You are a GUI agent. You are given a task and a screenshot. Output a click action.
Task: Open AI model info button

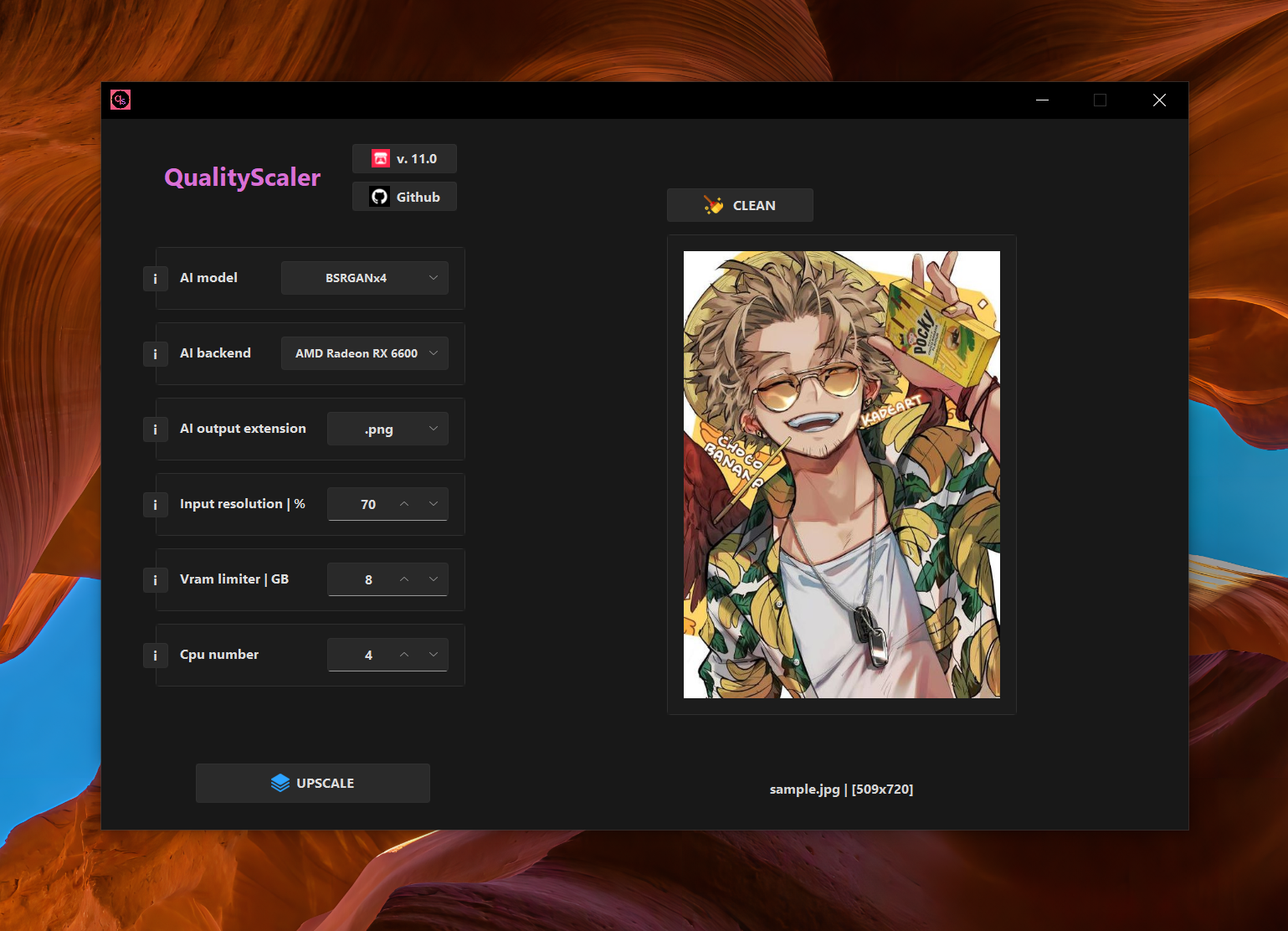[x=156, y=279]
